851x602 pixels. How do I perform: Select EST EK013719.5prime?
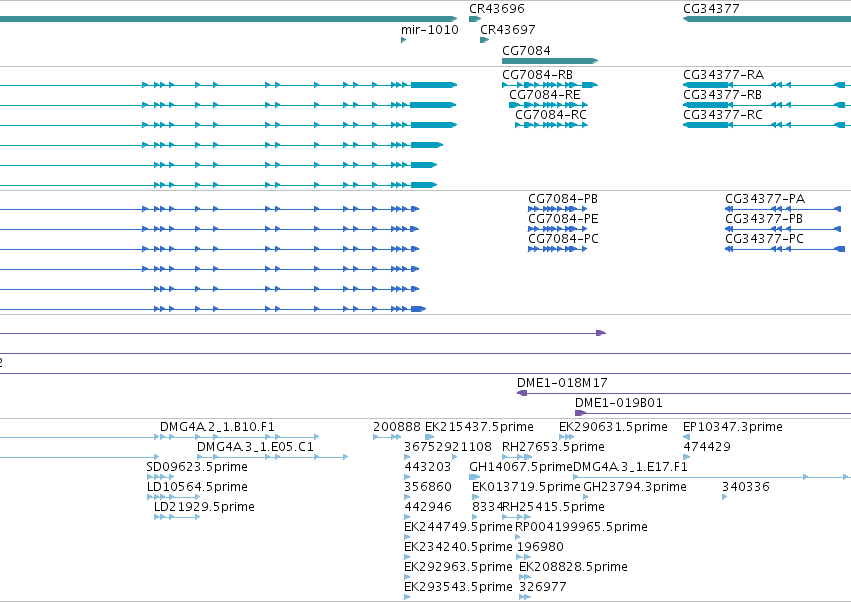(x=526, y=487)
